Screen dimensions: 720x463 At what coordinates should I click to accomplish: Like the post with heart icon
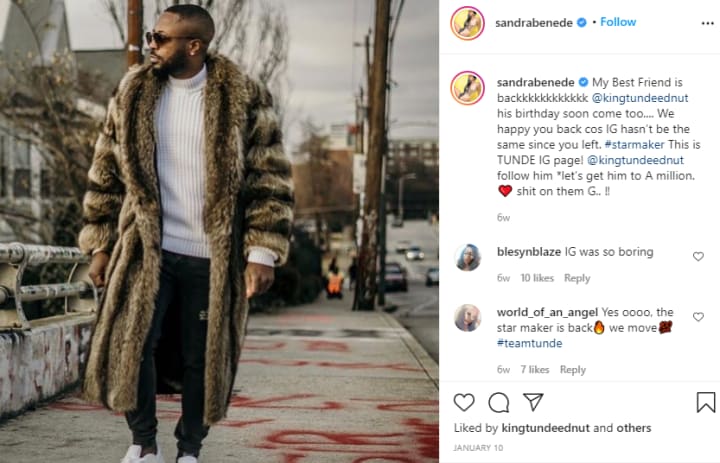tap(464, 402)
